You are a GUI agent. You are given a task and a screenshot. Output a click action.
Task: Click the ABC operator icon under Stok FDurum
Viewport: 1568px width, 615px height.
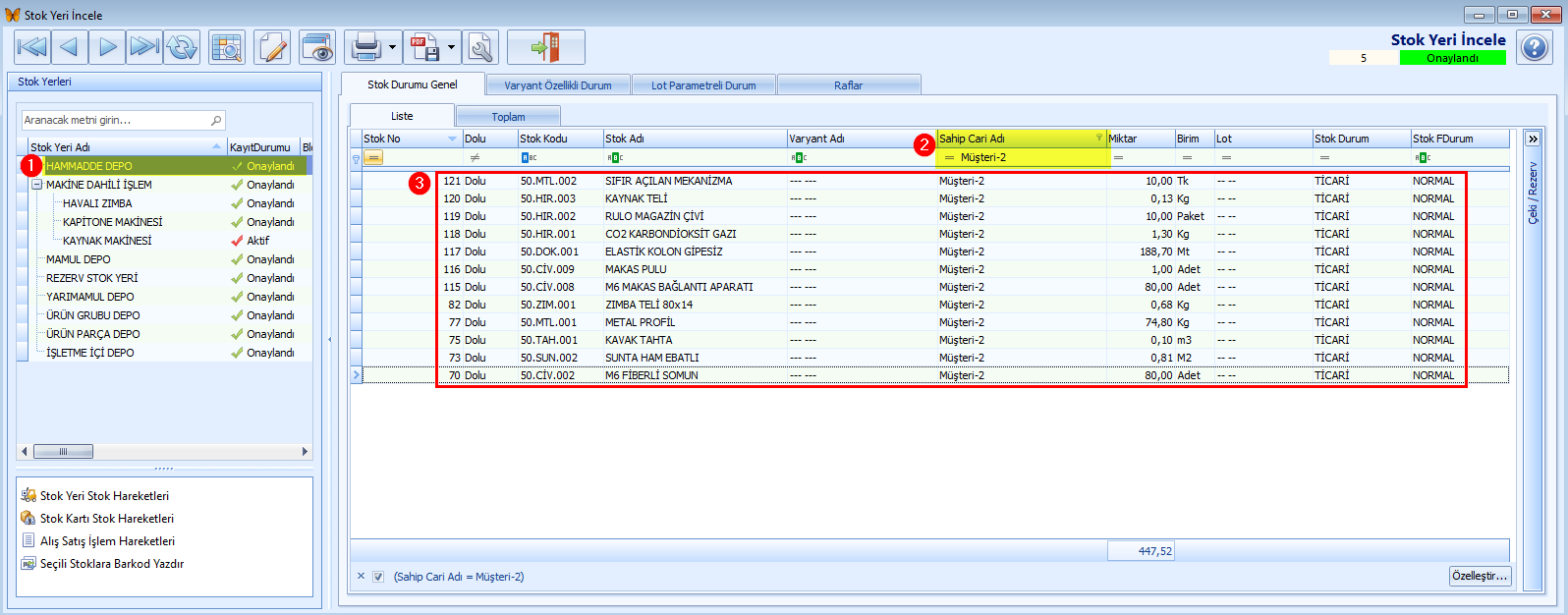(1423, 157)
